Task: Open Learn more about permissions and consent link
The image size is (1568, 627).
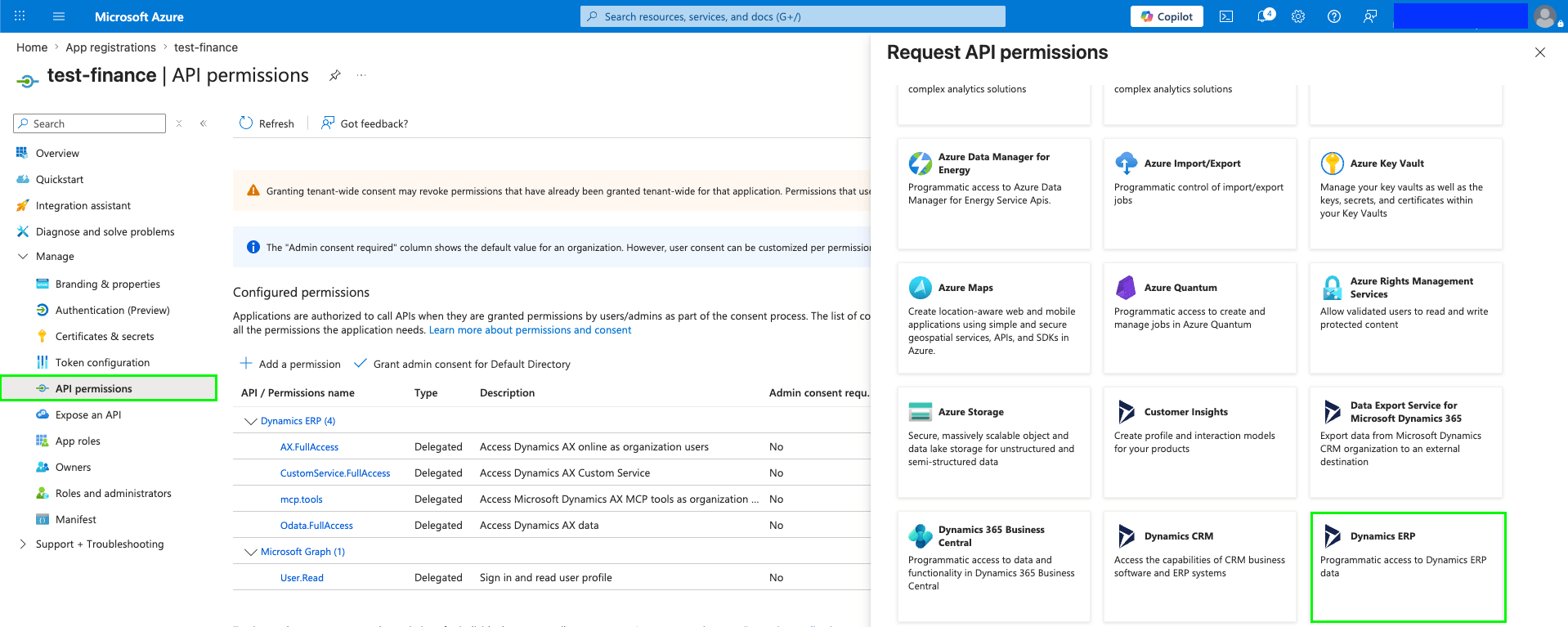Action: pos(530,330)
